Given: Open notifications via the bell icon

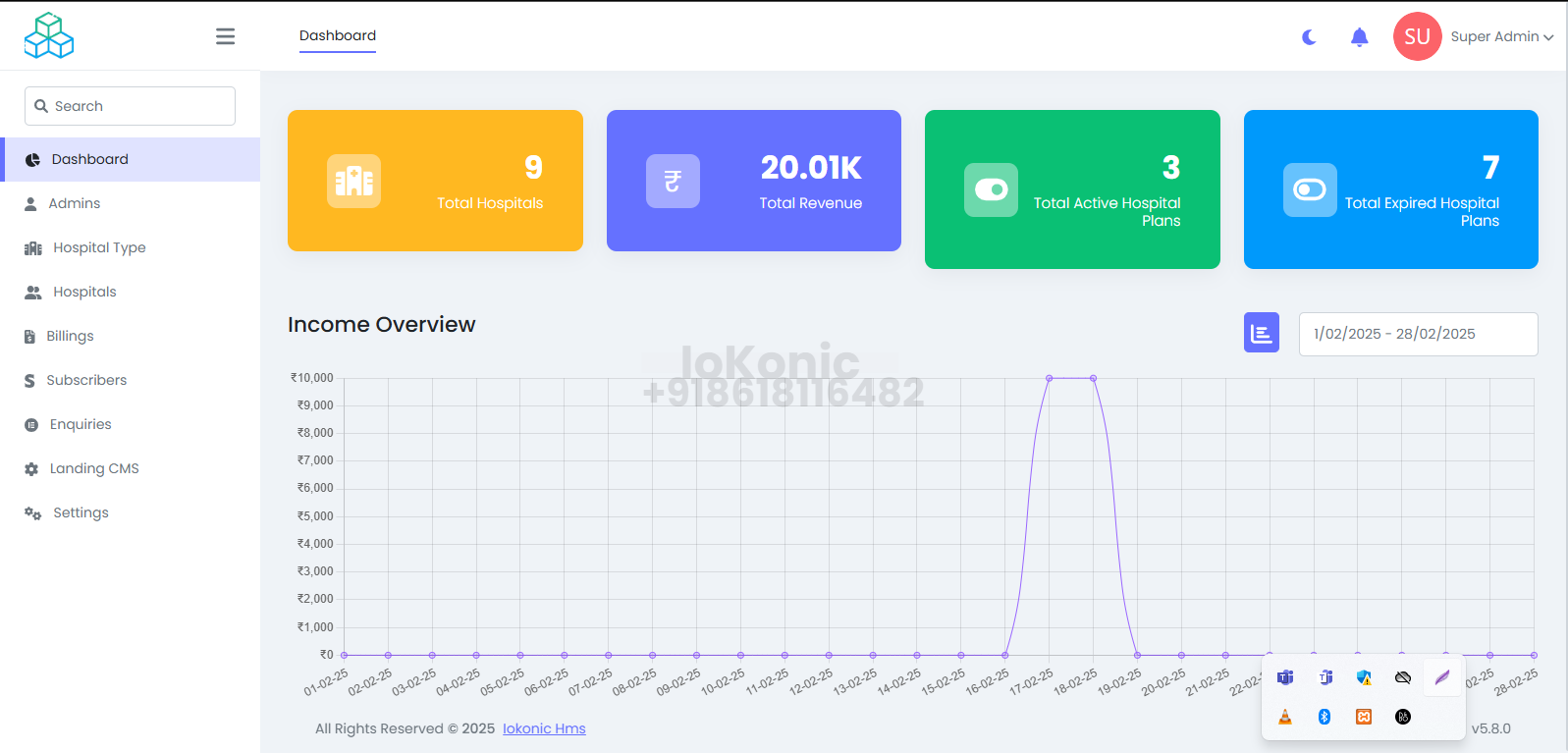Looking at the screenshot, I should (1359, 37).
